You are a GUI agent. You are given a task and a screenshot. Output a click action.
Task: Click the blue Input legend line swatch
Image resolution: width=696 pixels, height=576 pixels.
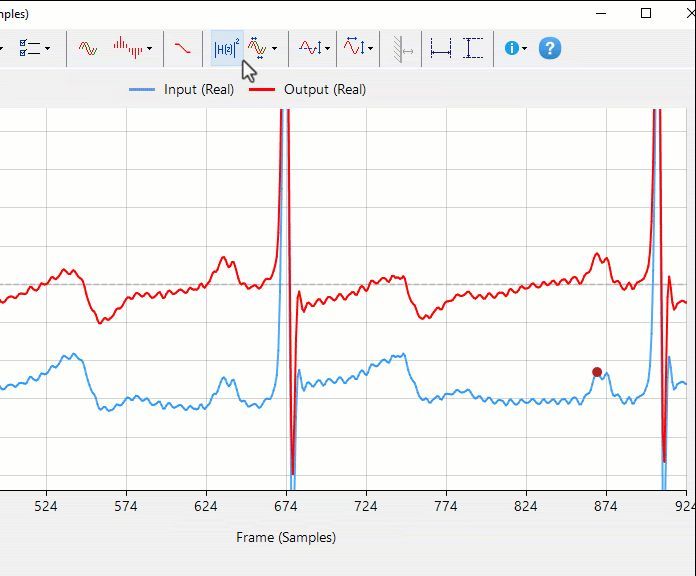(142, 90)
